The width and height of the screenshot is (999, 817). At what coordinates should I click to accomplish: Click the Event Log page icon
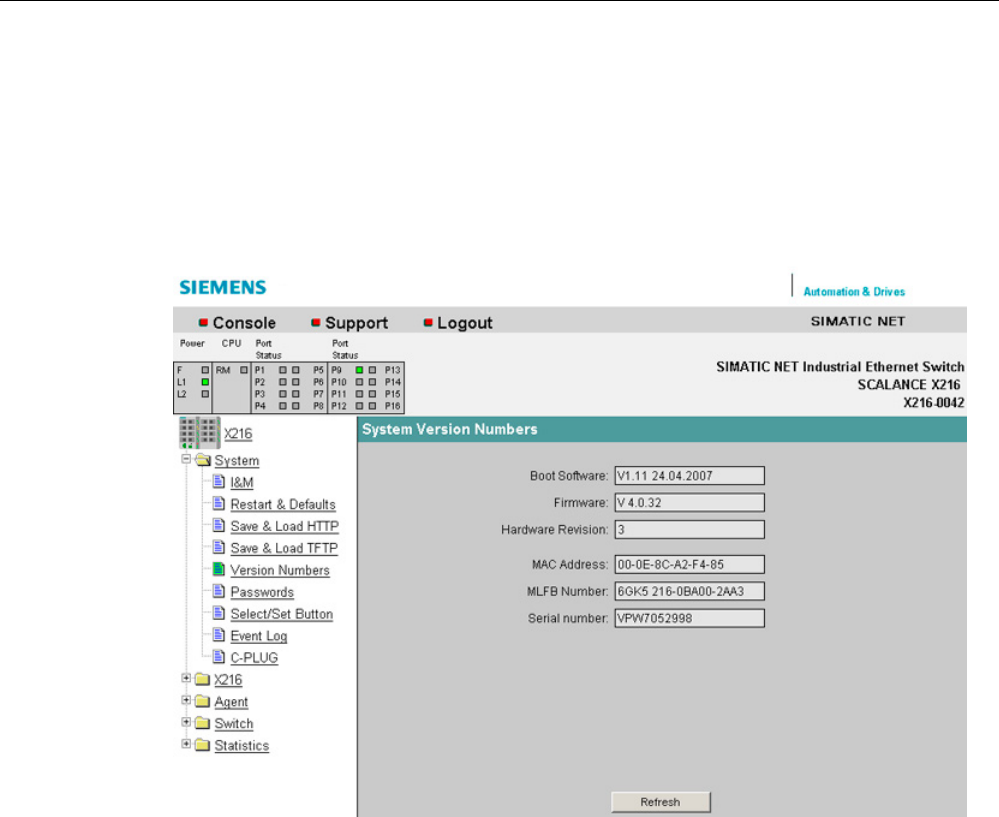pyautogui.click(x=219, y=634)
